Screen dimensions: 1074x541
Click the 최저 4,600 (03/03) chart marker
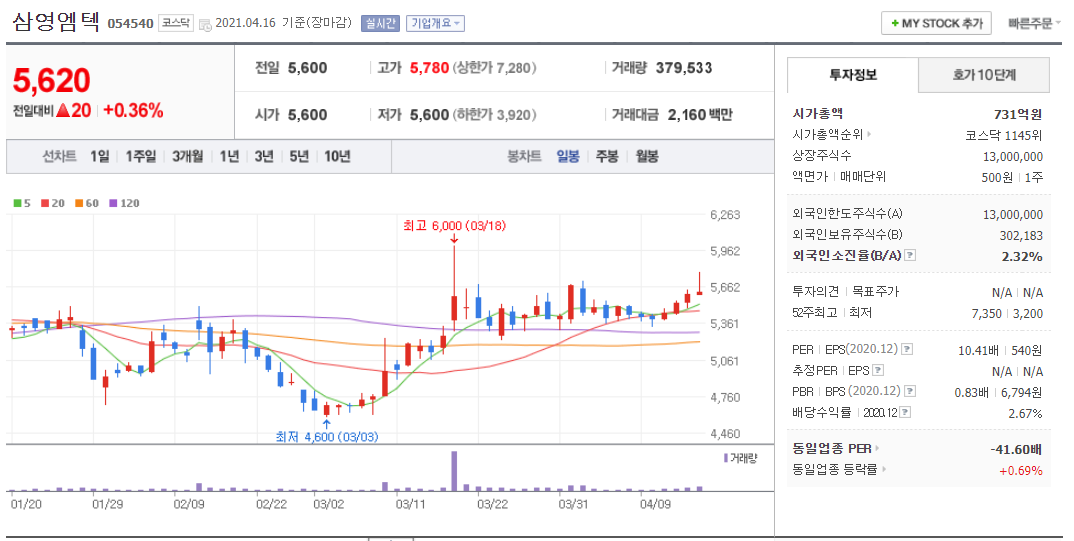point(327,436)
